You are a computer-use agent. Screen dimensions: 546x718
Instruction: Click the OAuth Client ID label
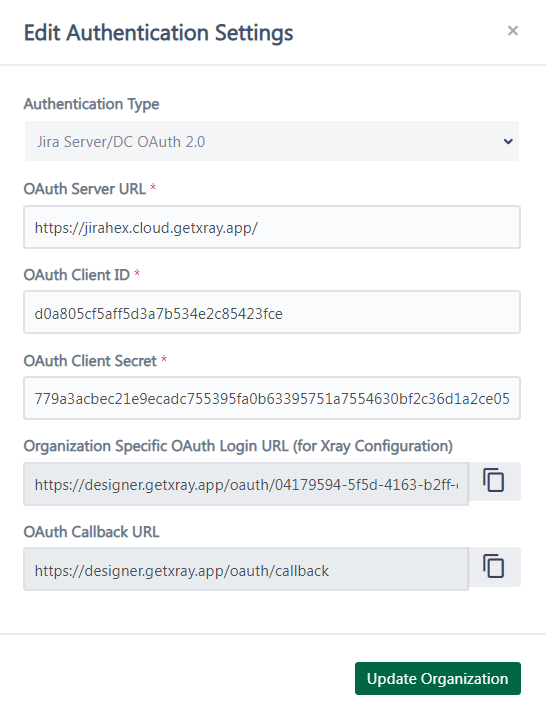(x=77, y=275)
